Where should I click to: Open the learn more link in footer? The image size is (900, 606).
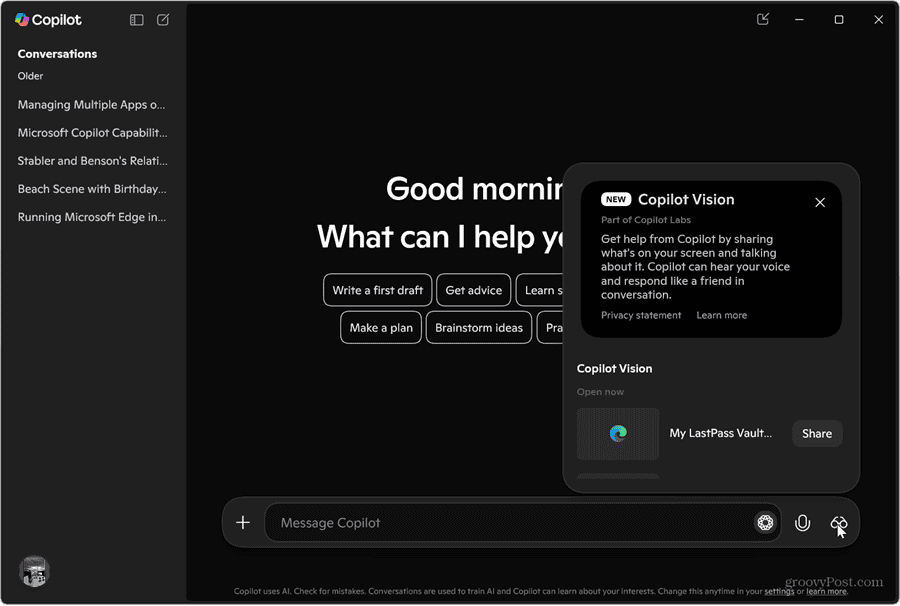tap(827, 591)
